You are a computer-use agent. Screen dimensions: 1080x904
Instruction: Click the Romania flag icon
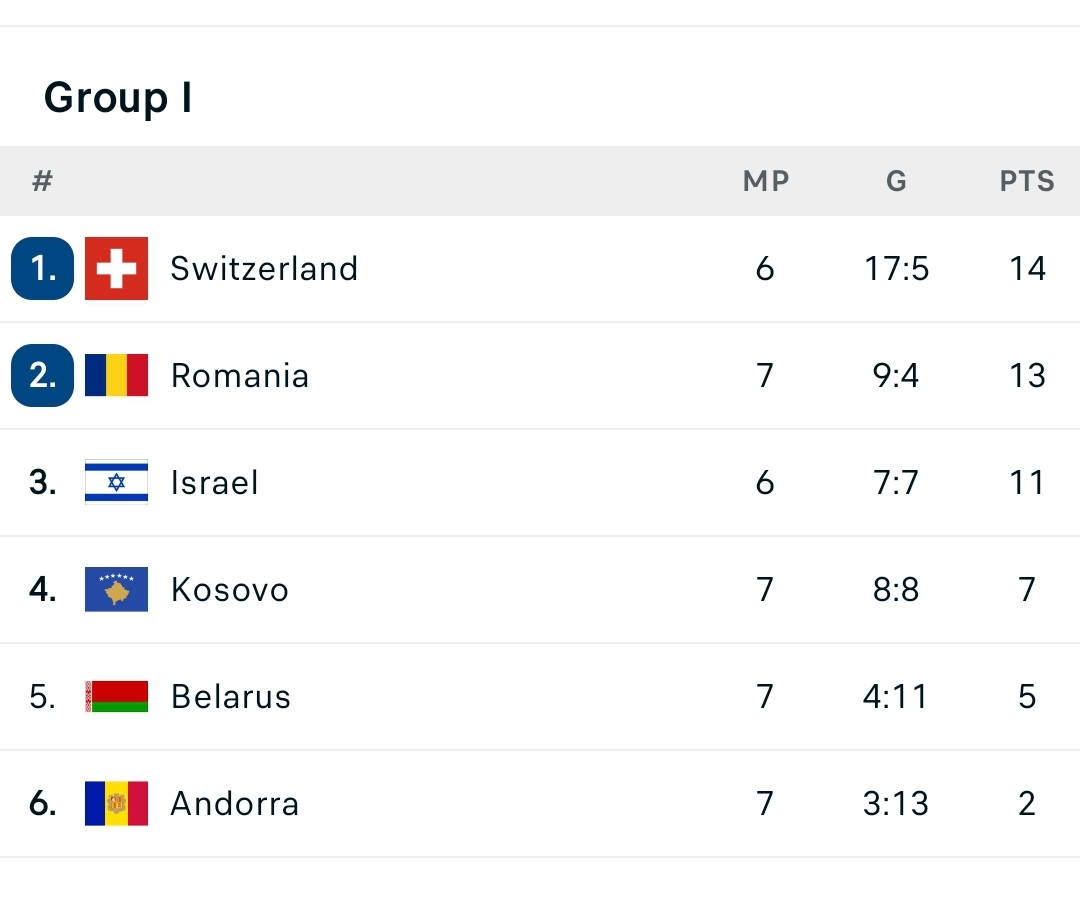click(116, 375)
